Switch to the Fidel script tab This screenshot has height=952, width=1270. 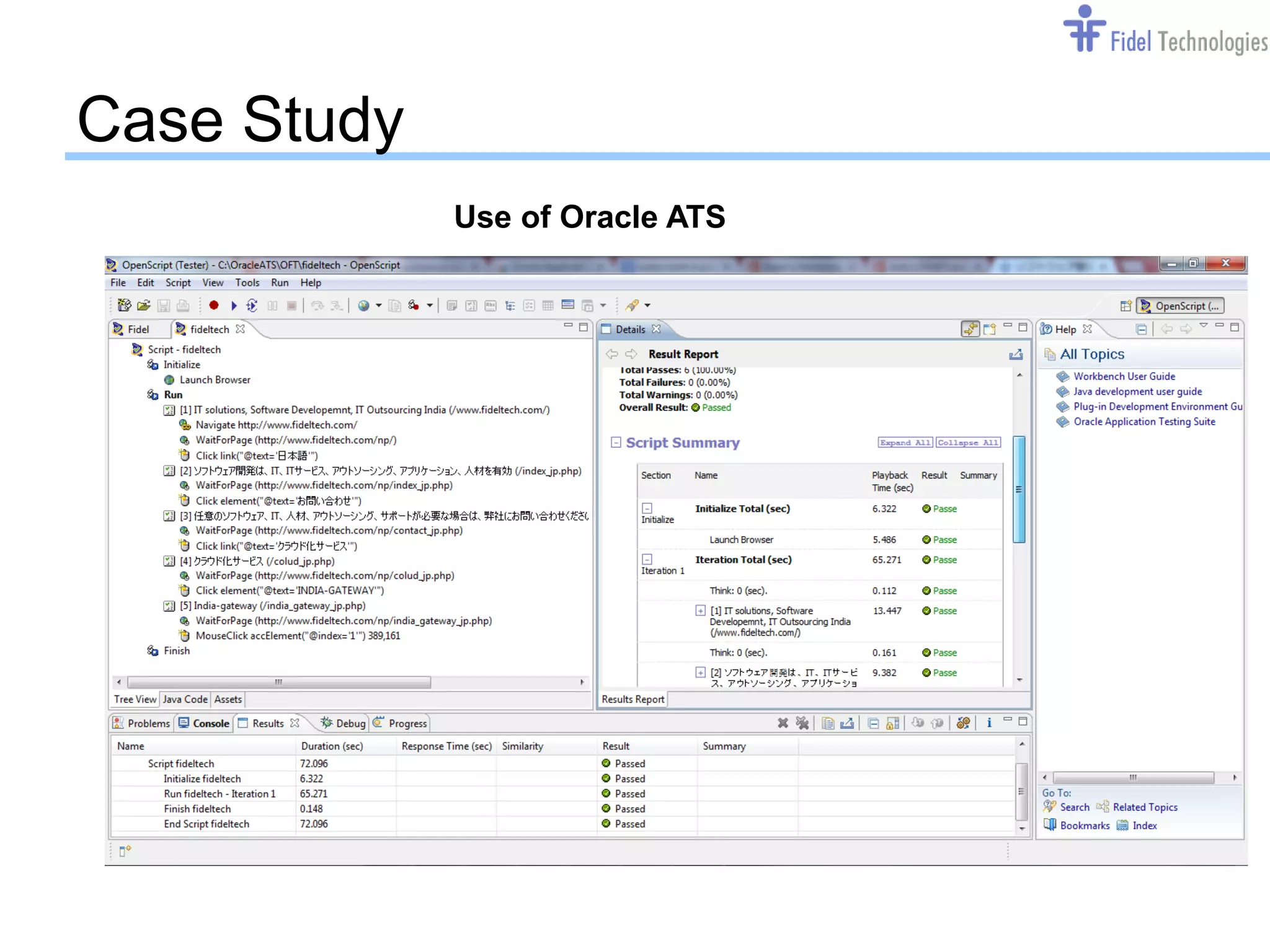[138, 329]
